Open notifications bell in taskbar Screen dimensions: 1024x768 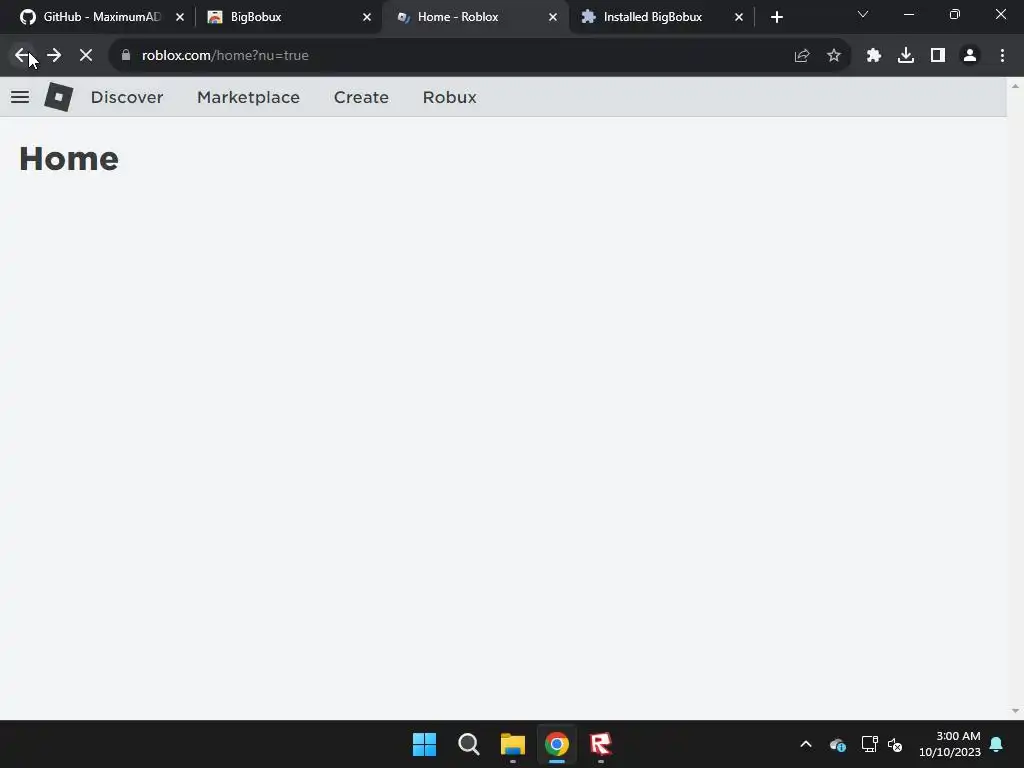(997, 744)
